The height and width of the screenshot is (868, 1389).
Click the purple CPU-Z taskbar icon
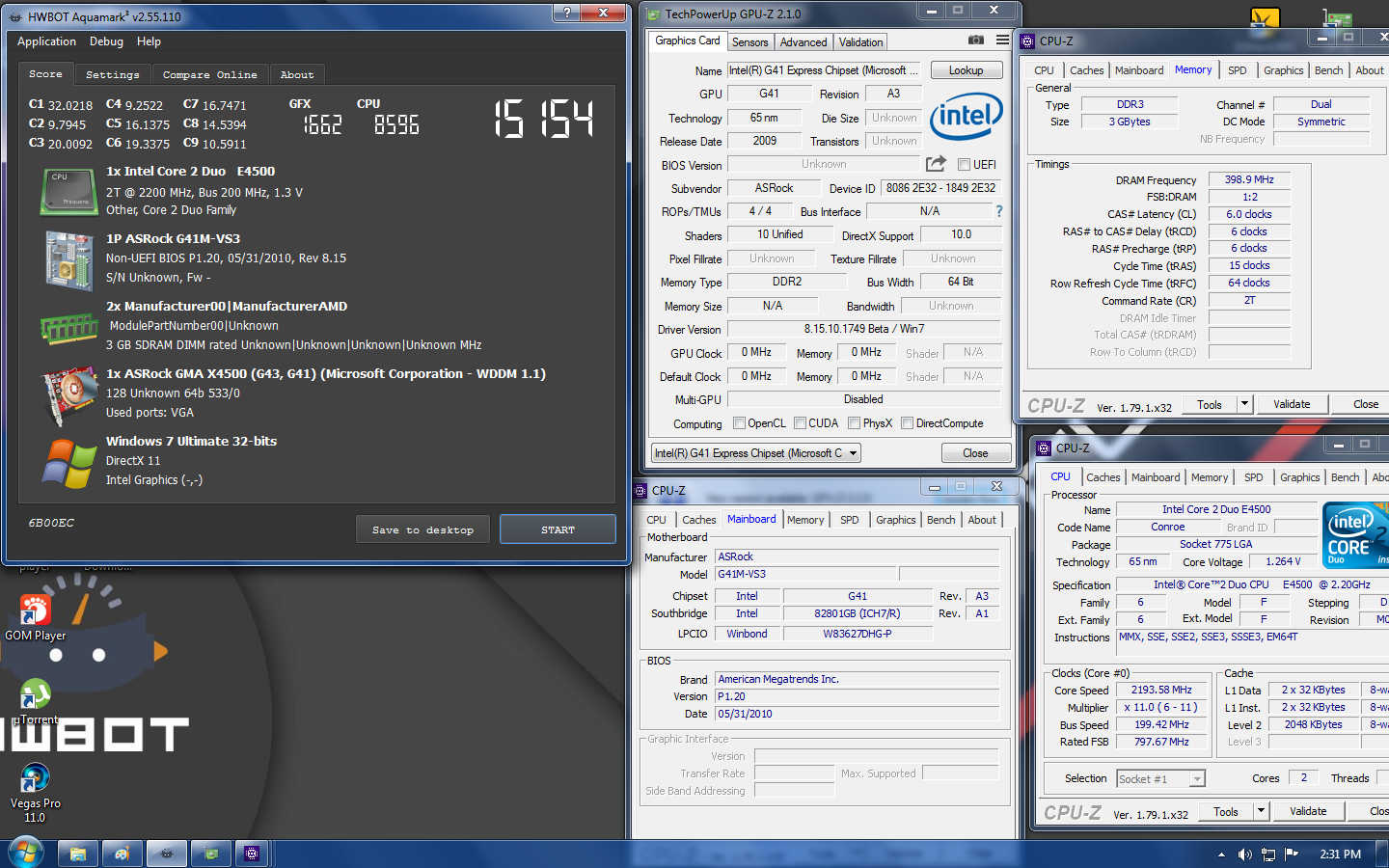(x=253, y=854)
